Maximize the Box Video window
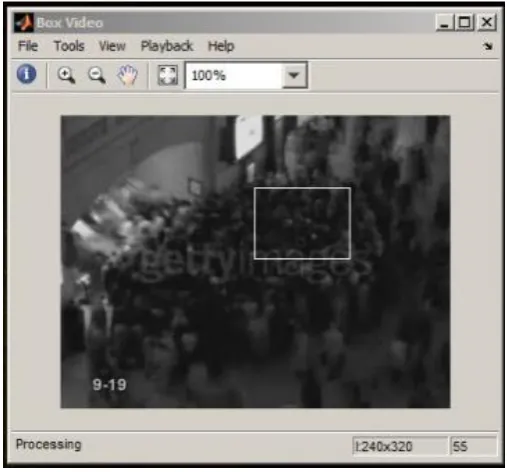507x472 pixels. tap(465, 23)
